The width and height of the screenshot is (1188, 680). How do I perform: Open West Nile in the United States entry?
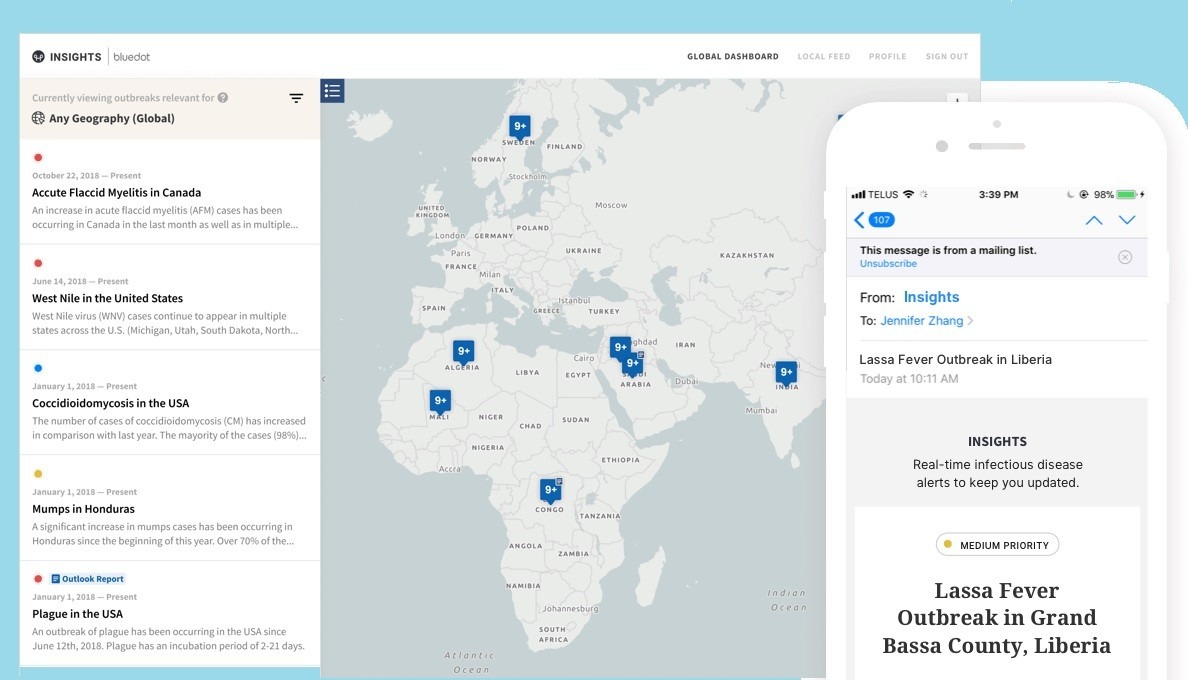pos(170,297)
